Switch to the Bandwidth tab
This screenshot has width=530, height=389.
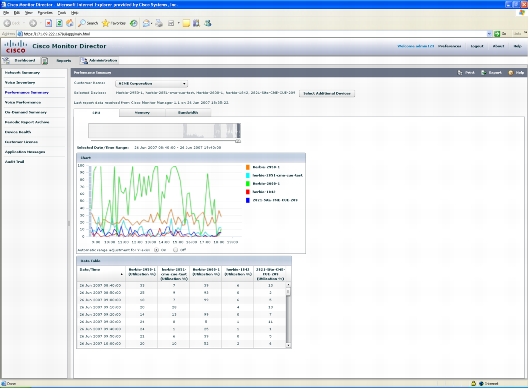click(x=188, y=113)
